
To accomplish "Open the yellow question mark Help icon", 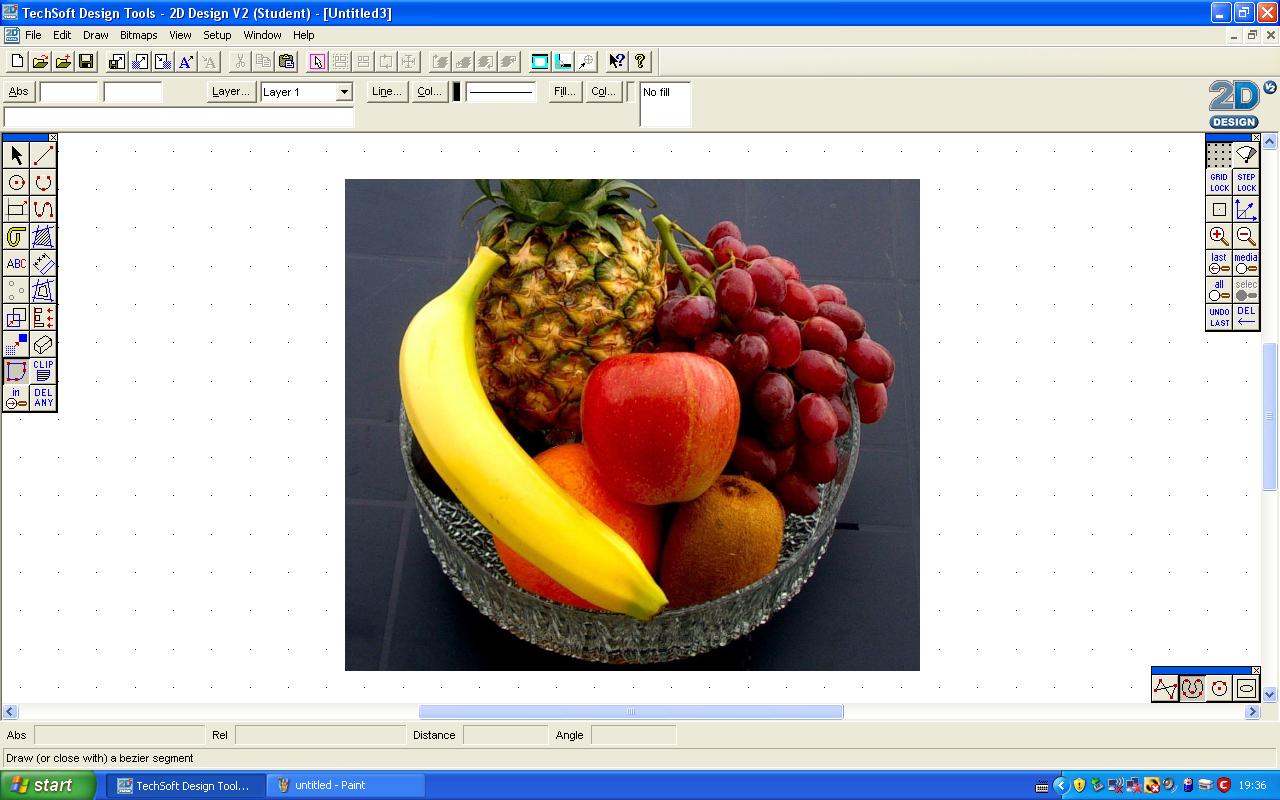I will tap(640, 61).
